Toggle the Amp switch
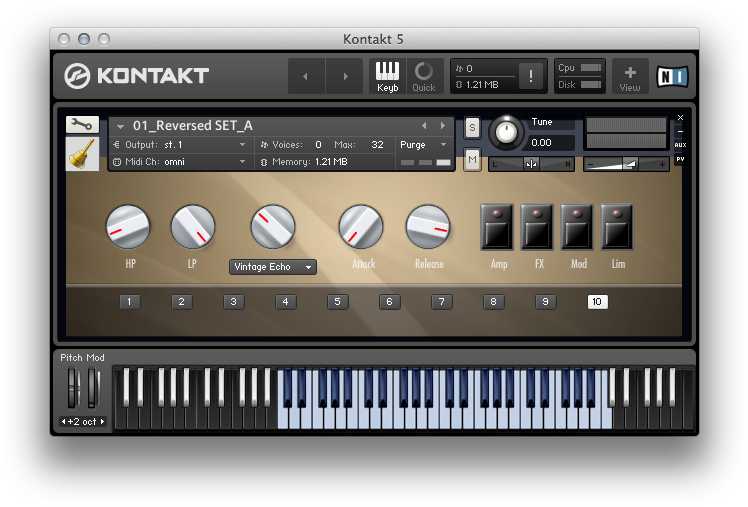Viewport: 748px width, 507px height. (x=497, y=228)
